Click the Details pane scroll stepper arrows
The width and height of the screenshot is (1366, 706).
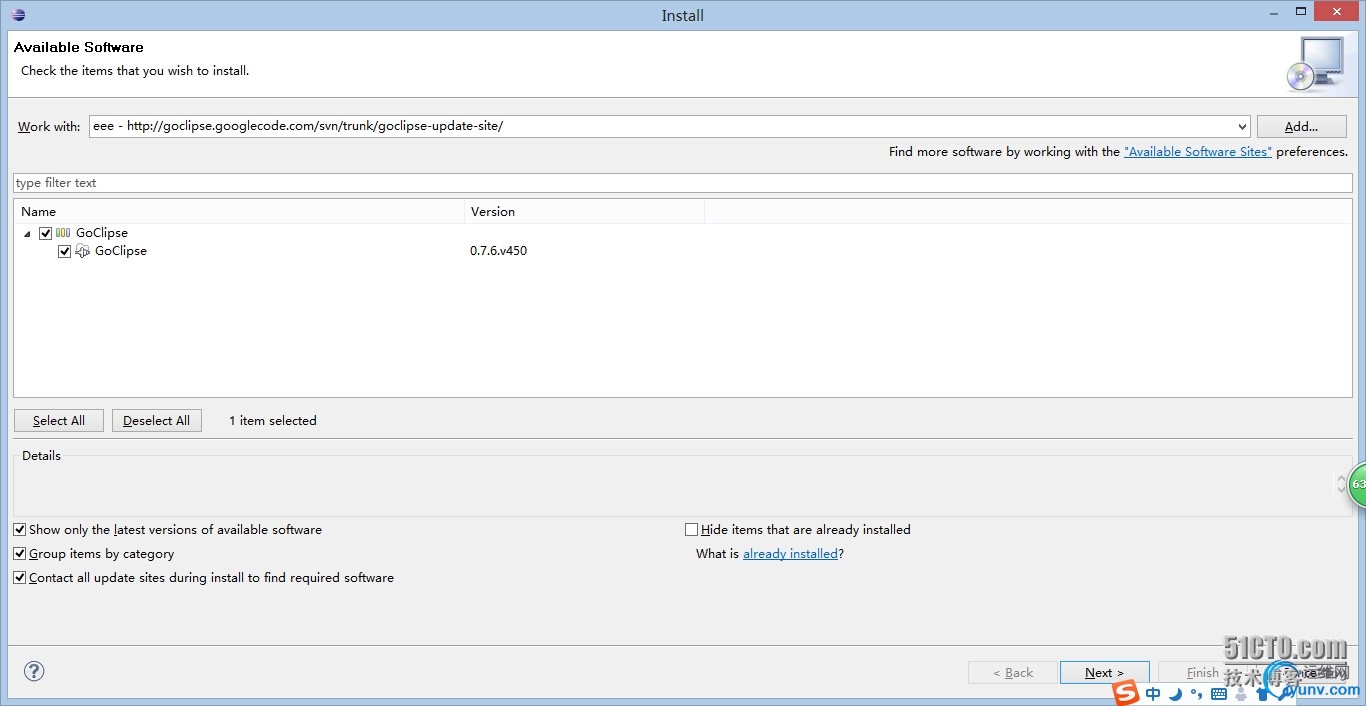(1341, 484)
